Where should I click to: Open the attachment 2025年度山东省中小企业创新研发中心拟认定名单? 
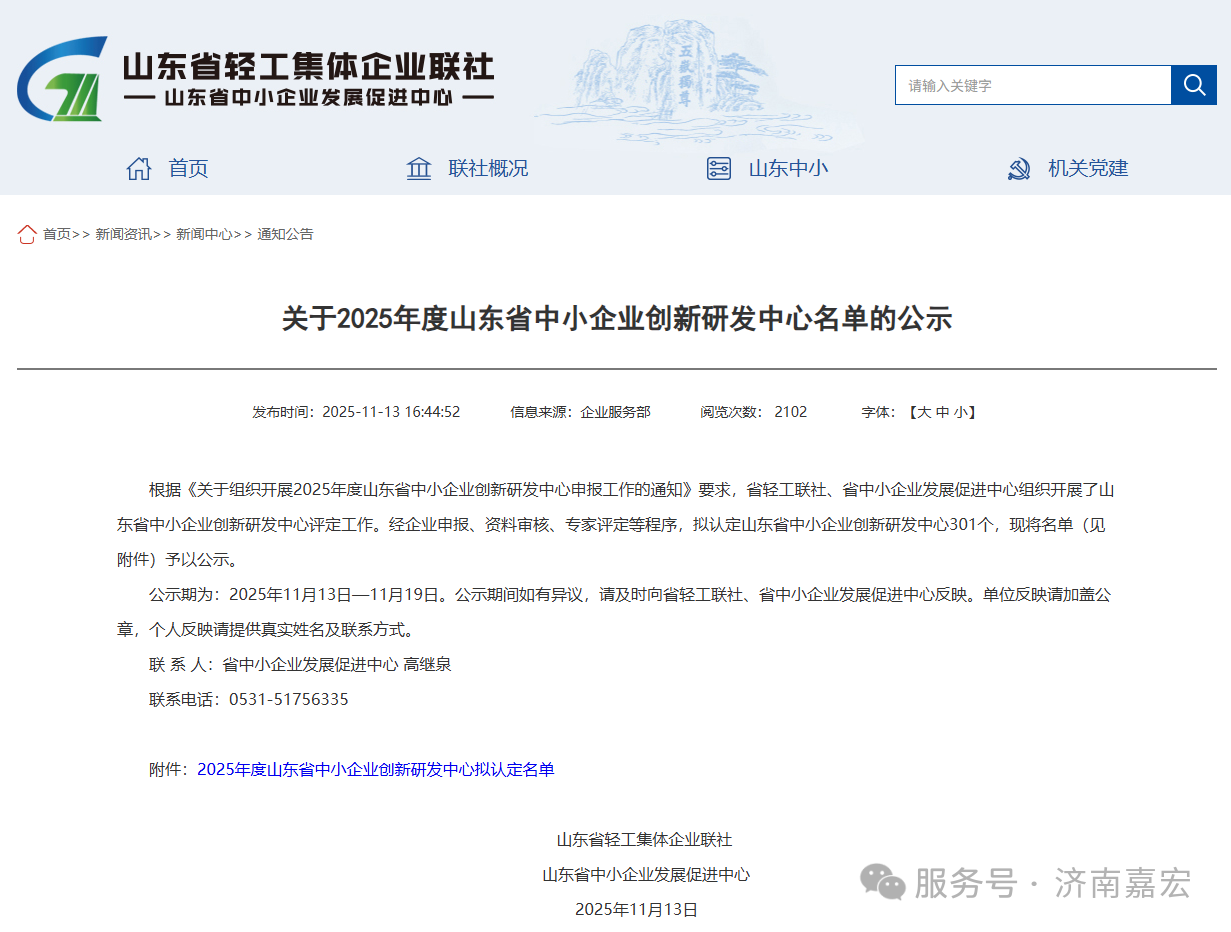click(376, 769)
